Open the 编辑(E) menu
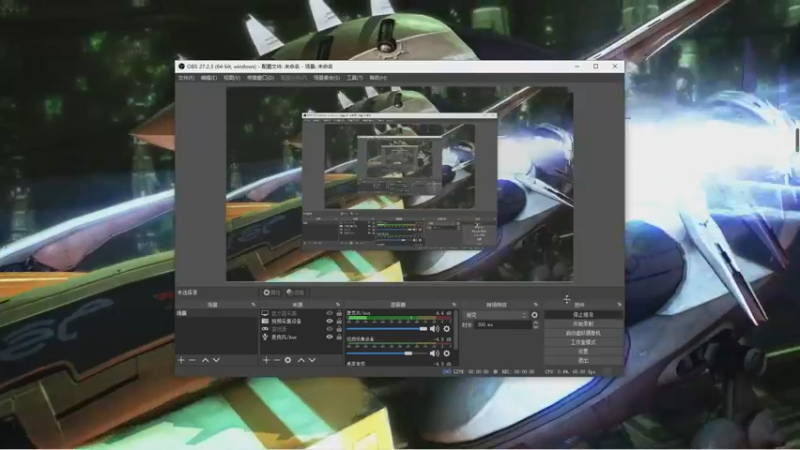 (x=209, y=78)
